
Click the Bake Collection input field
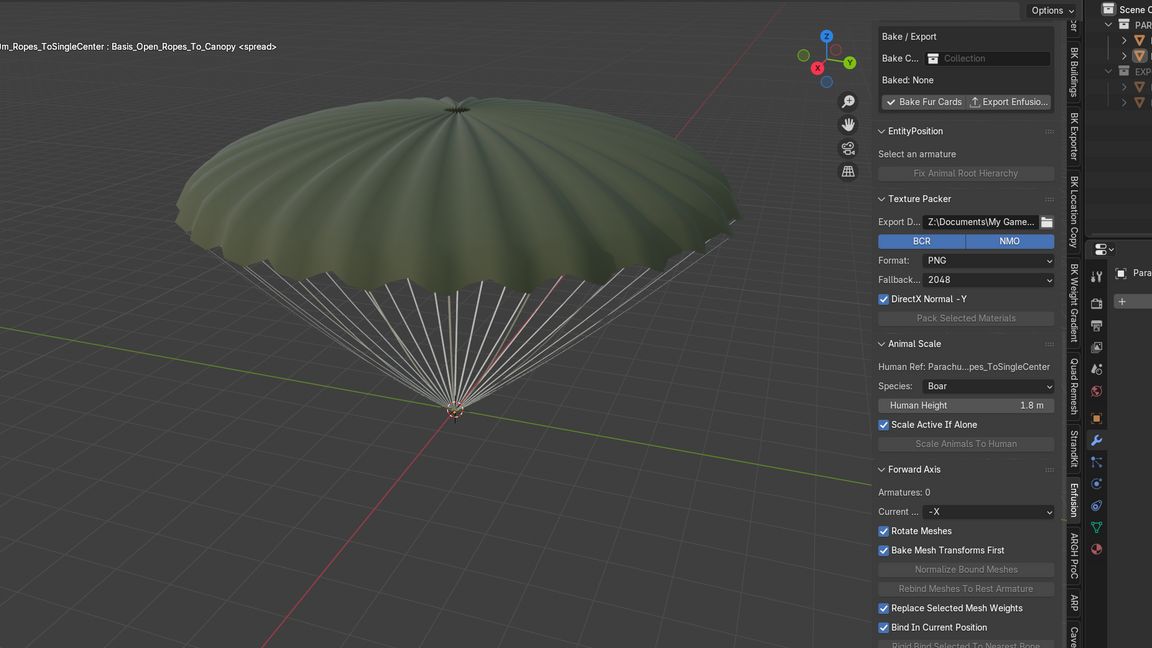[987, 58]
